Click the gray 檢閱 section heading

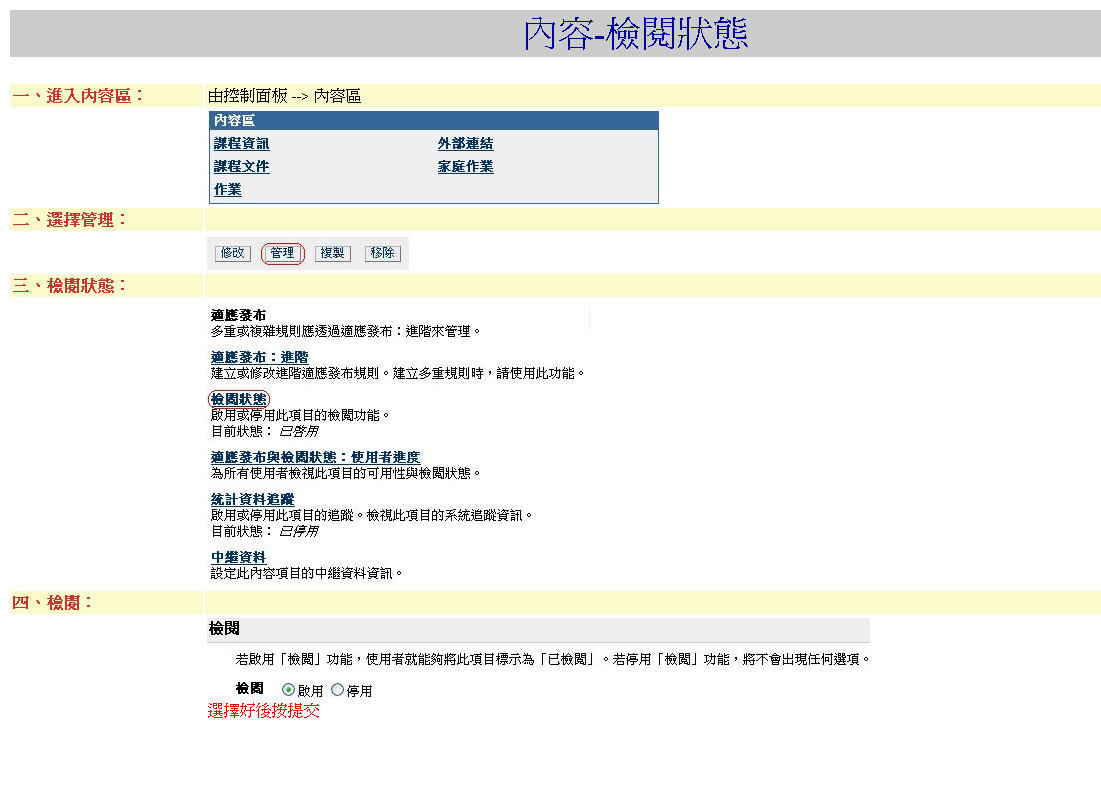tap(224, 629)
